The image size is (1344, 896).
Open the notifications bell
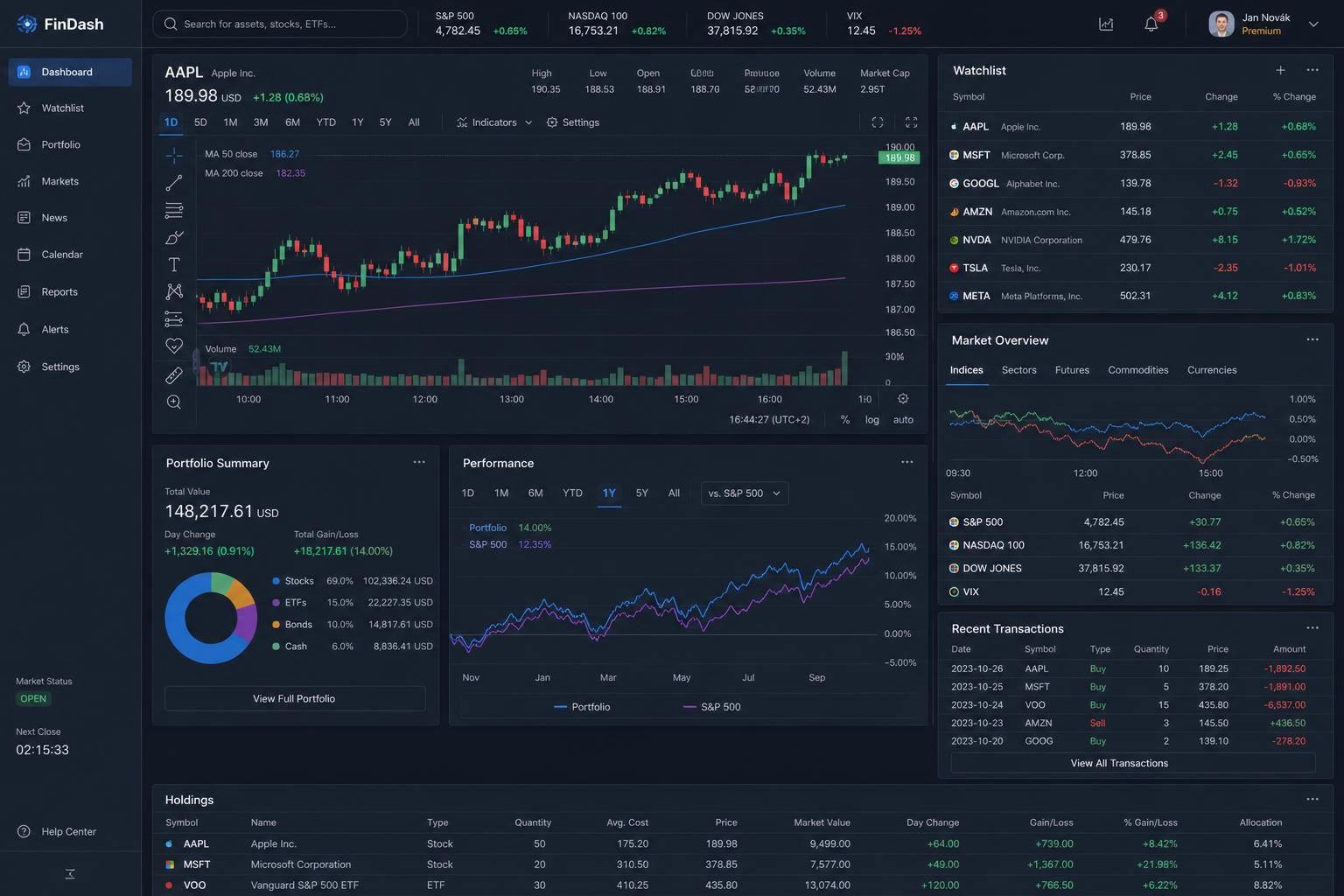tap(1151, 24)
